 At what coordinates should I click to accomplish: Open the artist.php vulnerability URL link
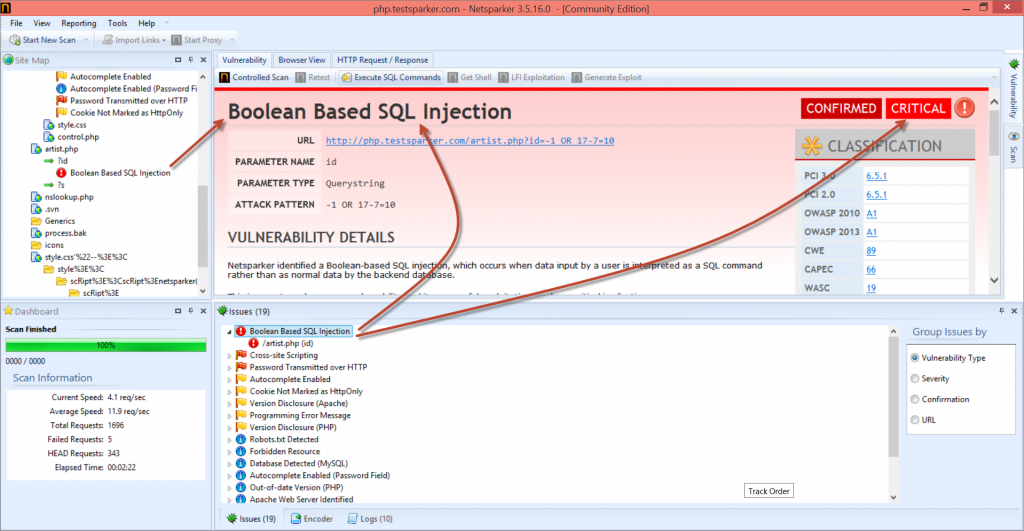[469, 141]
